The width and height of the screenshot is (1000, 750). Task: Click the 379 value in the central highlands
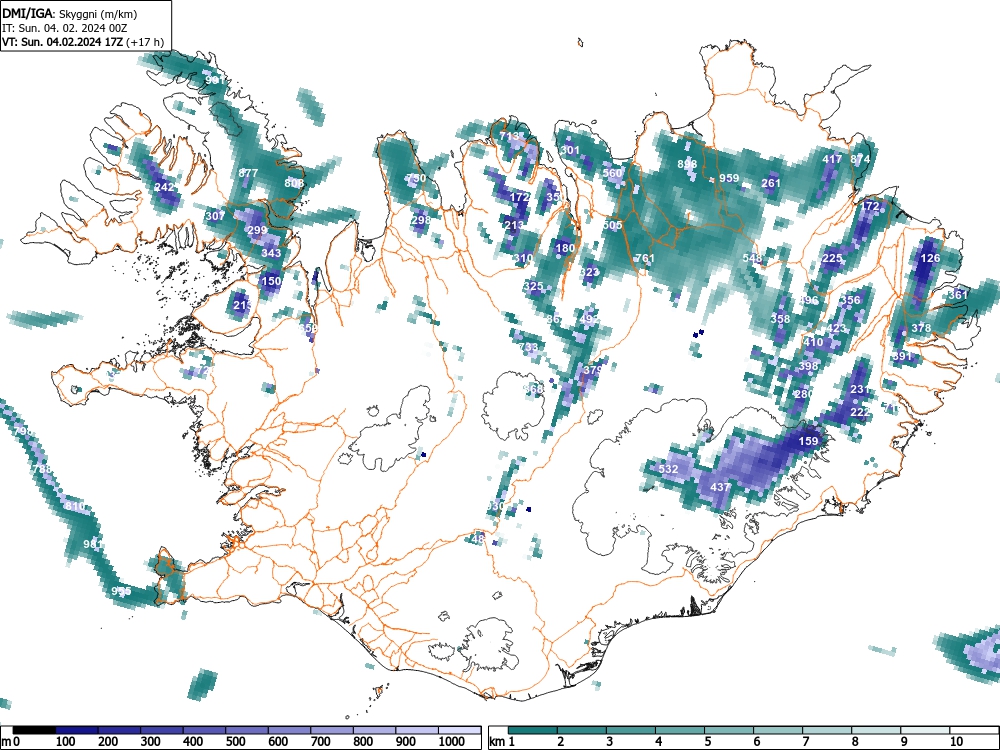tap(592, 370)
